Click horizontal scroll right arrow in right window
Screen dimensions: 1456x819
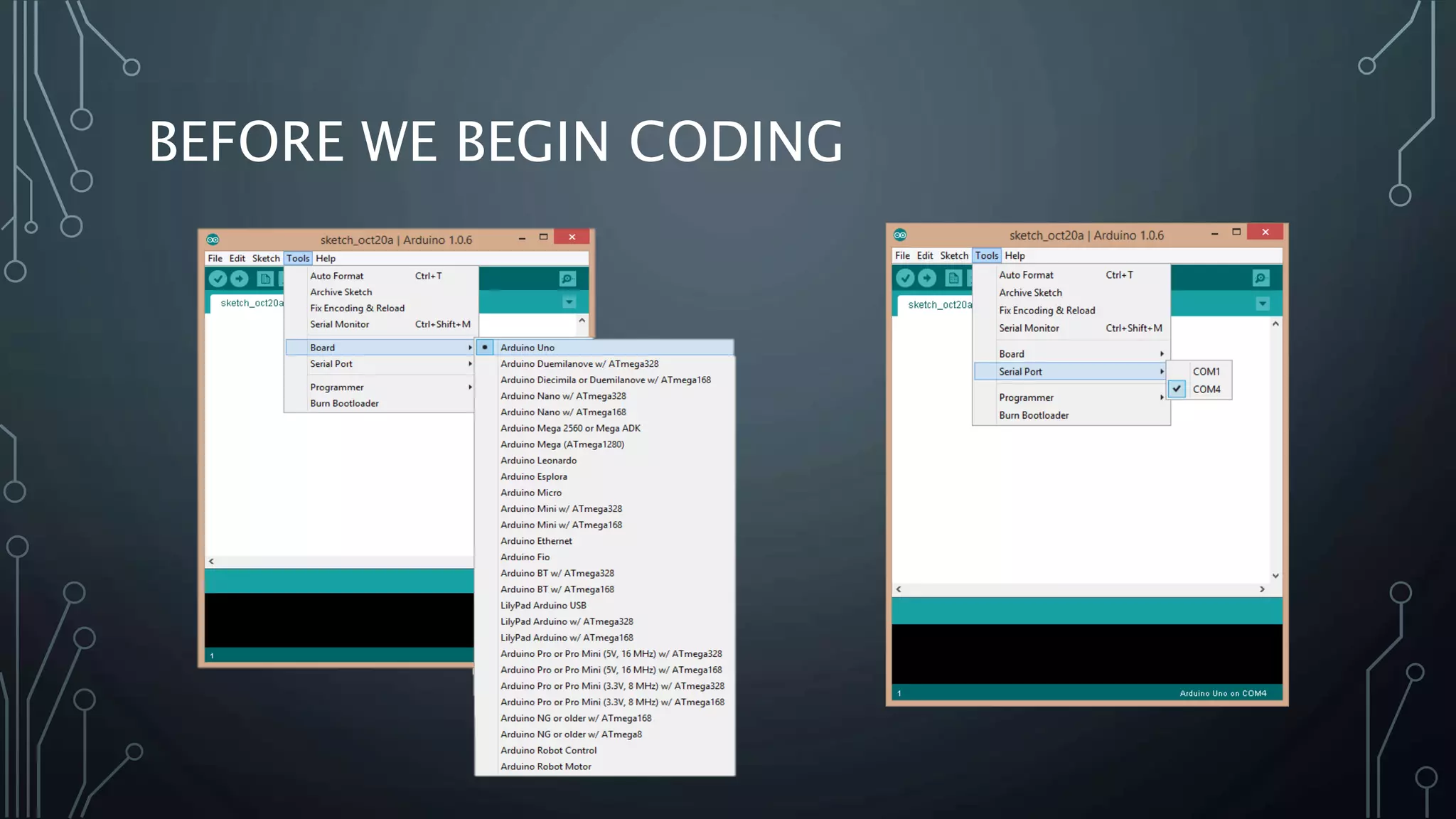[x=1262, y=589]
